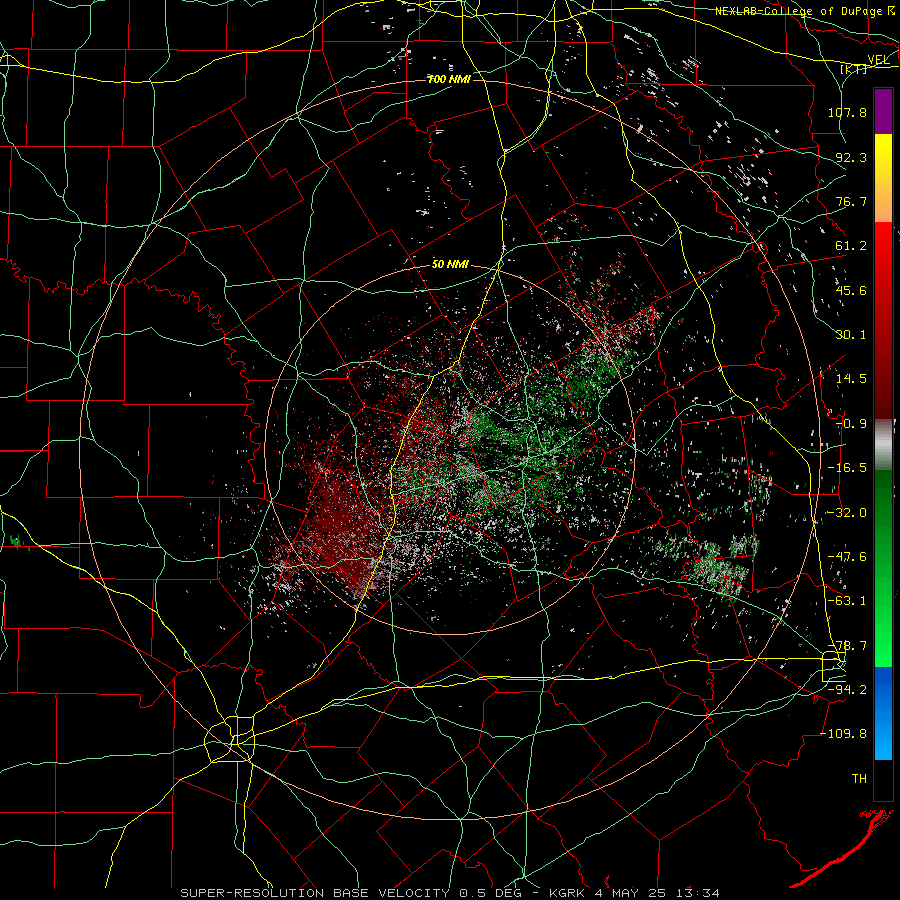Select the 45.6 legend value
900x900 pixels.
[x=851, y=290]
